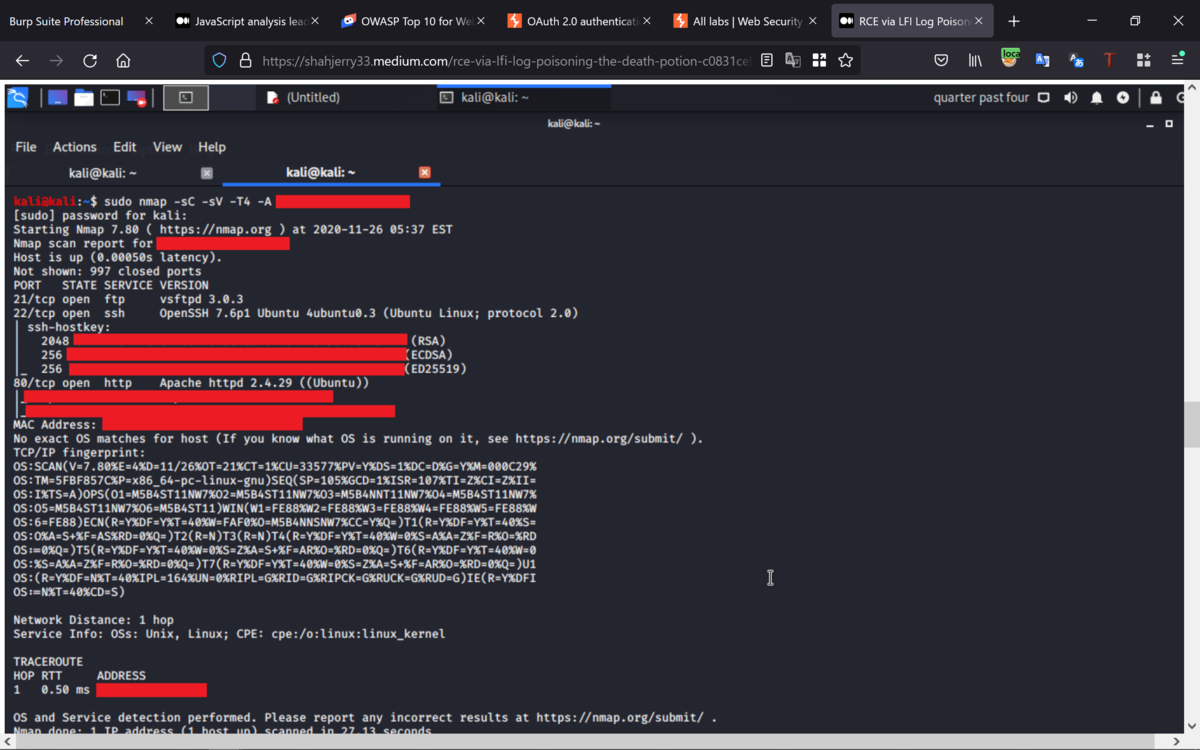
Task: Click the translate page icon in address bar
Action: click(x=793, y=61)
